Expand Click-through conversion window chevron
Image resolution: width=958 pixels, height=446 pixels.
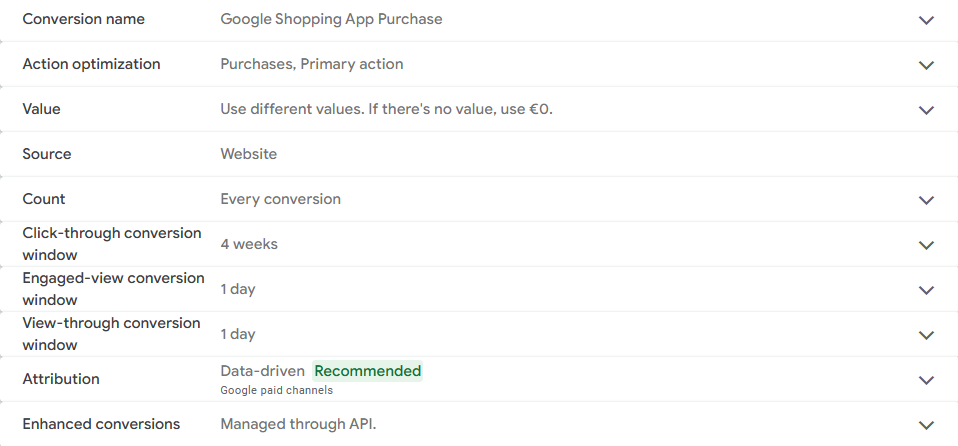926,245
